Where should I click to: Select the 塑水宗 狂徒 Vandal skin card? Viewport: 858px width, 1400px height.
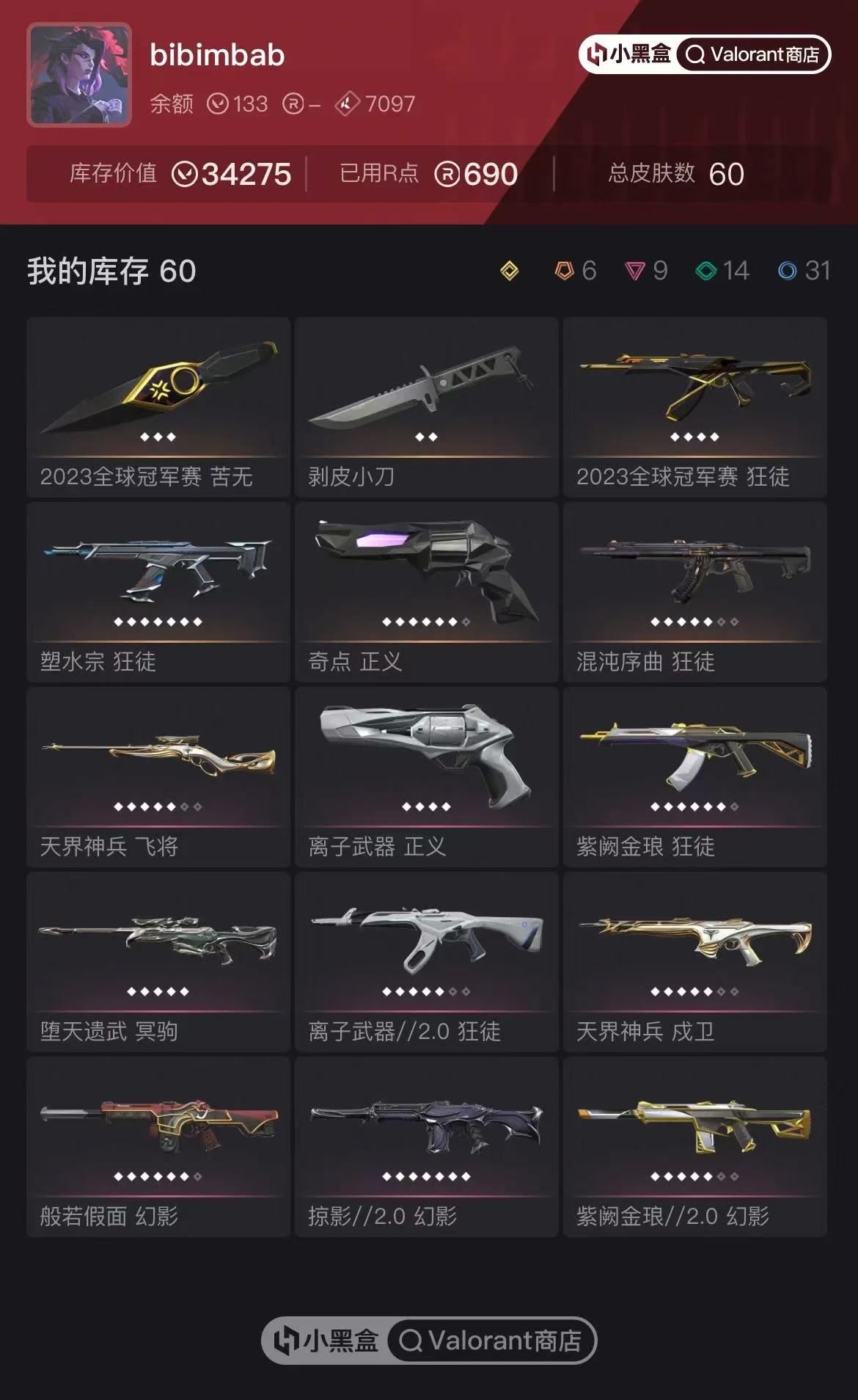pyautogui.click(x=158, y=592)
